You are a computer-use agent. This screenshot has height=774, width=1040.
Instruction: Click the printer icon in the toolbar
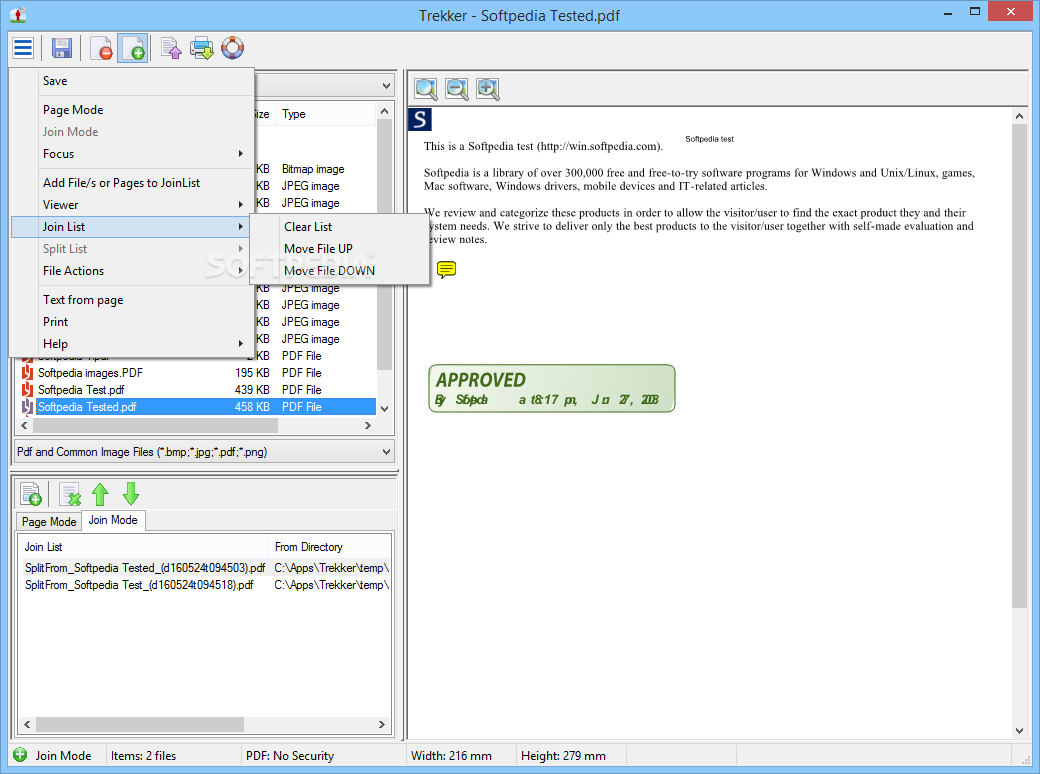click(x=202, y=48)
